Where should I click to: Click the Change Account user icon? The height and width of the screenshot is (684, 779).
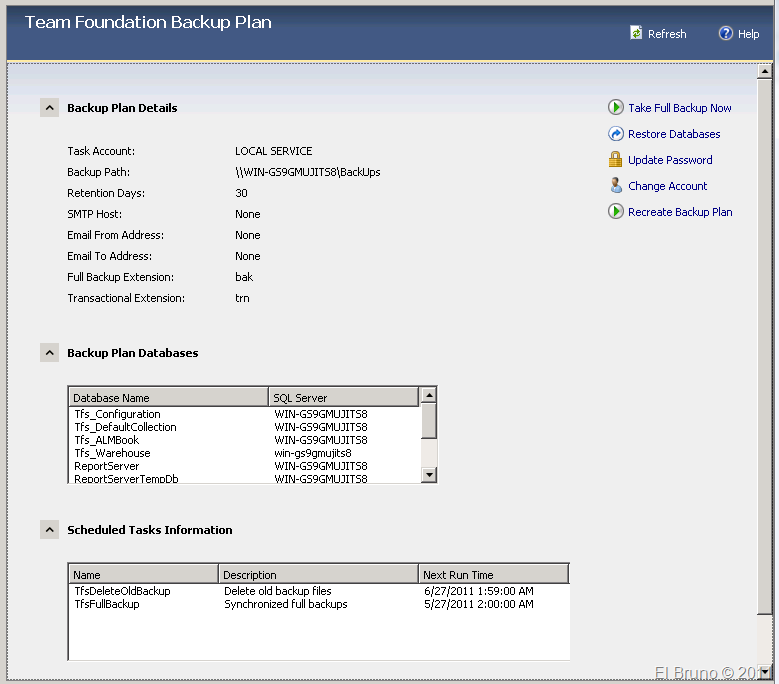pyautogui.click(x=616, y=186)
